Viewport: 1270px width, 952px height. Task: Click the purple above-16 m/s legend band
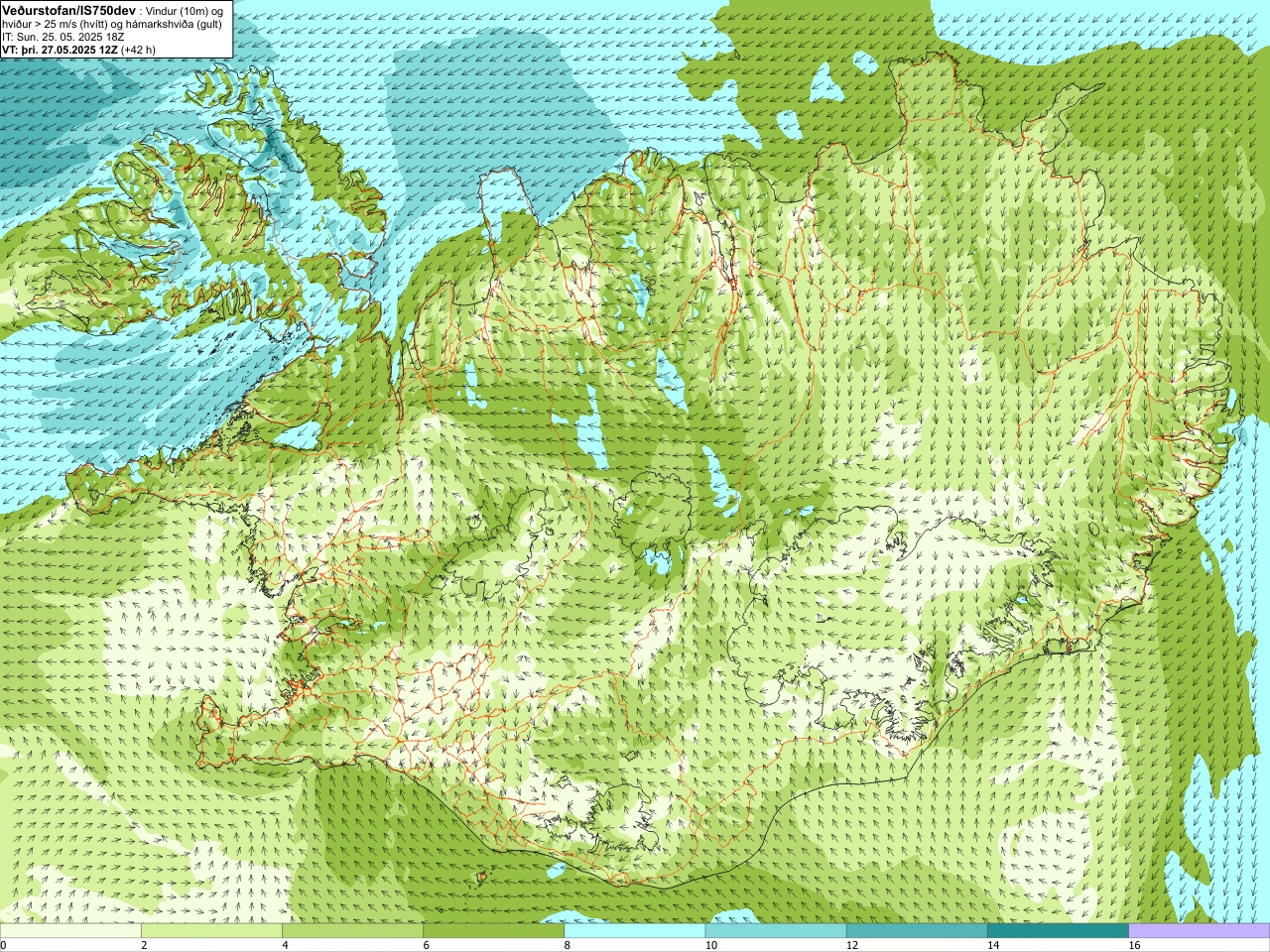[1200, 931]
